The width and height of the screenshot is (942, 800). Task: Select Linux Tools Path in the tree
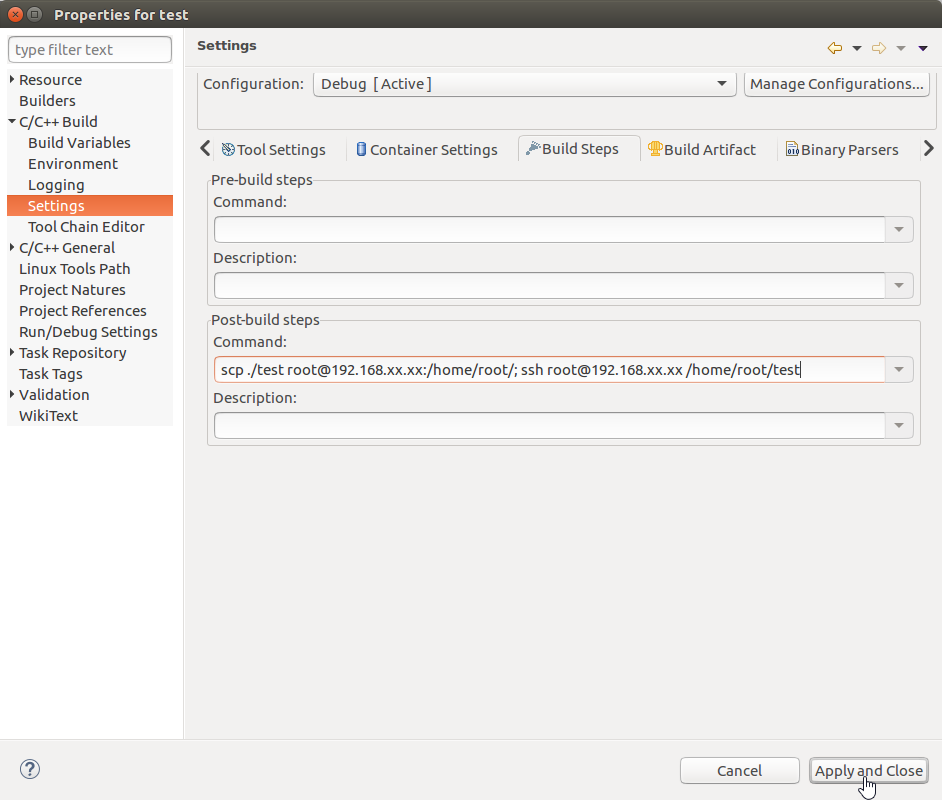(74, 269)
